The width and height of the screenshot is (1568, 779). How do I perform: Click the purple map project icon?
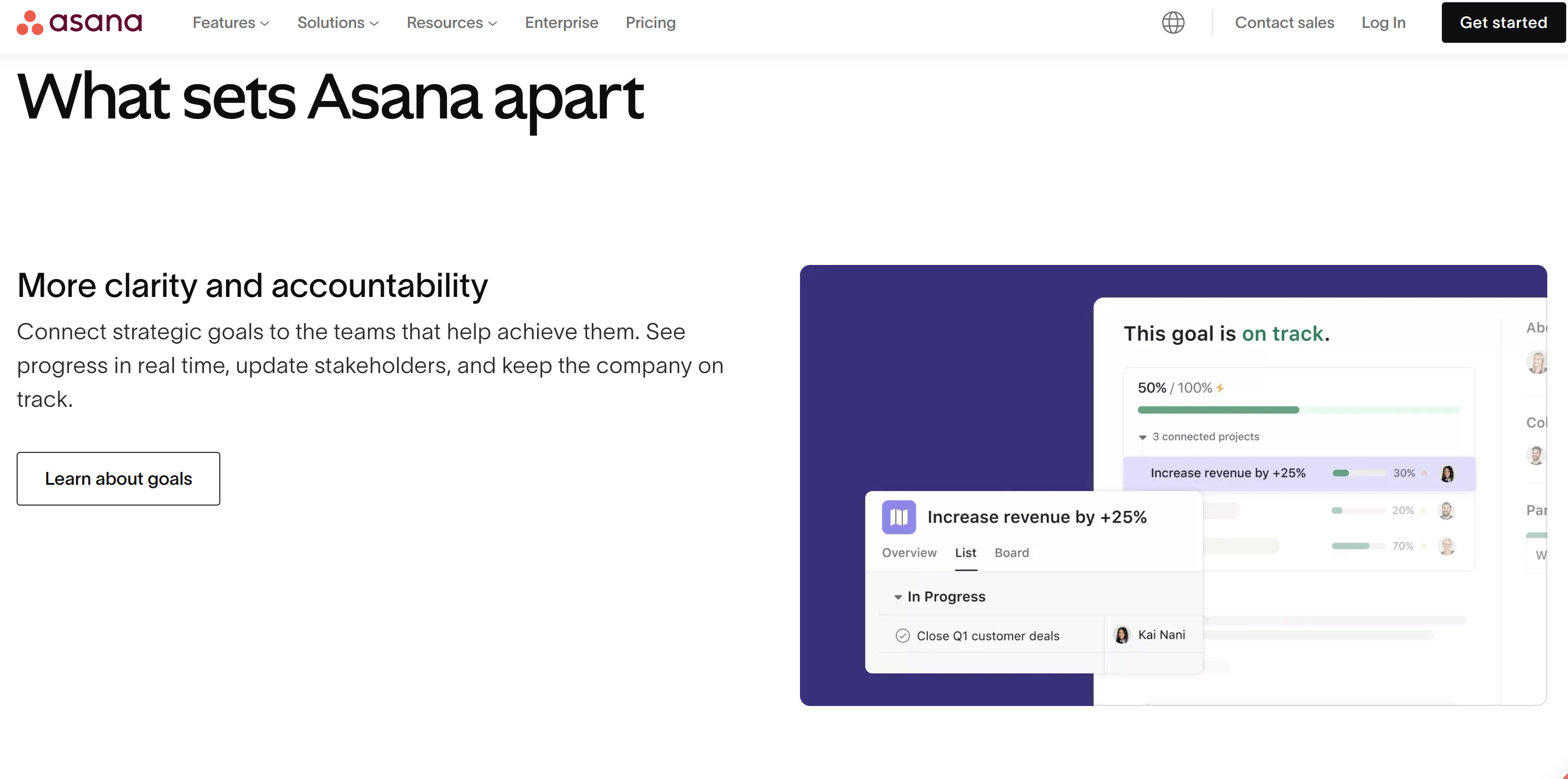(x=899, y=517)
